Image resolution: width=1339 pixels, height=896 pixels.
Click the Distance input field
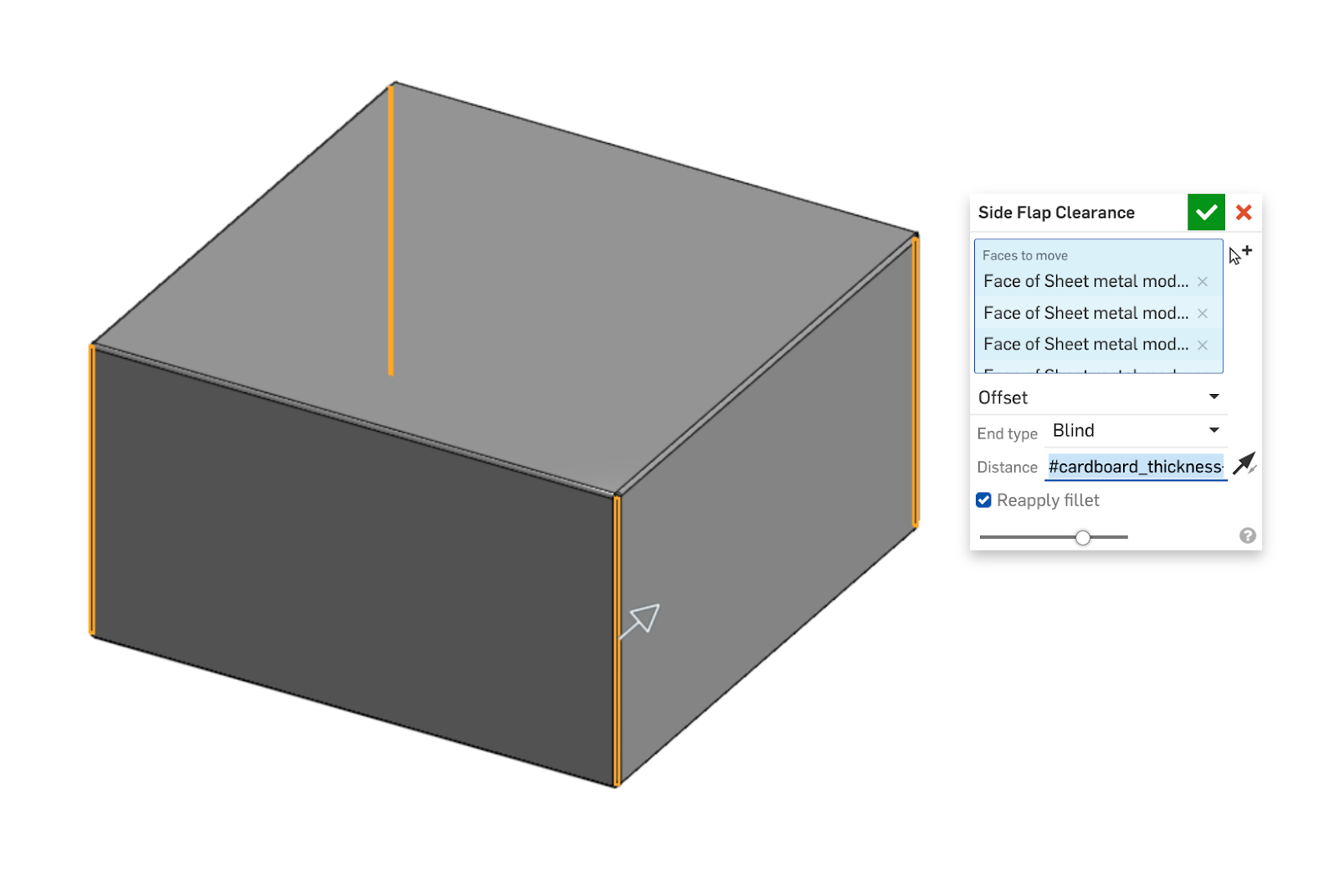(1134, 467)
